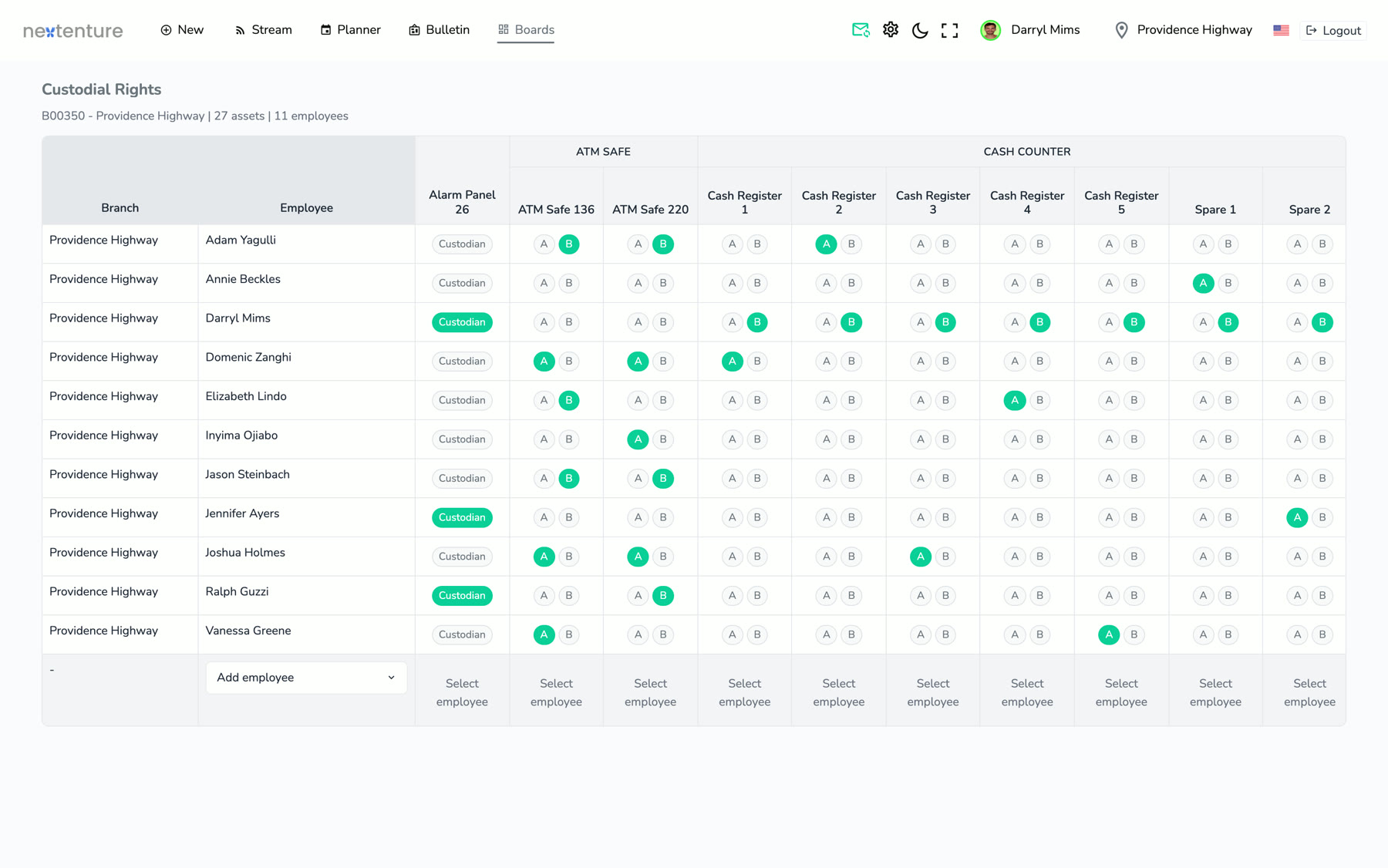1388x868 pixels.
Task: Click Select employee under ATM Safe 136
Action: point(556,692)
